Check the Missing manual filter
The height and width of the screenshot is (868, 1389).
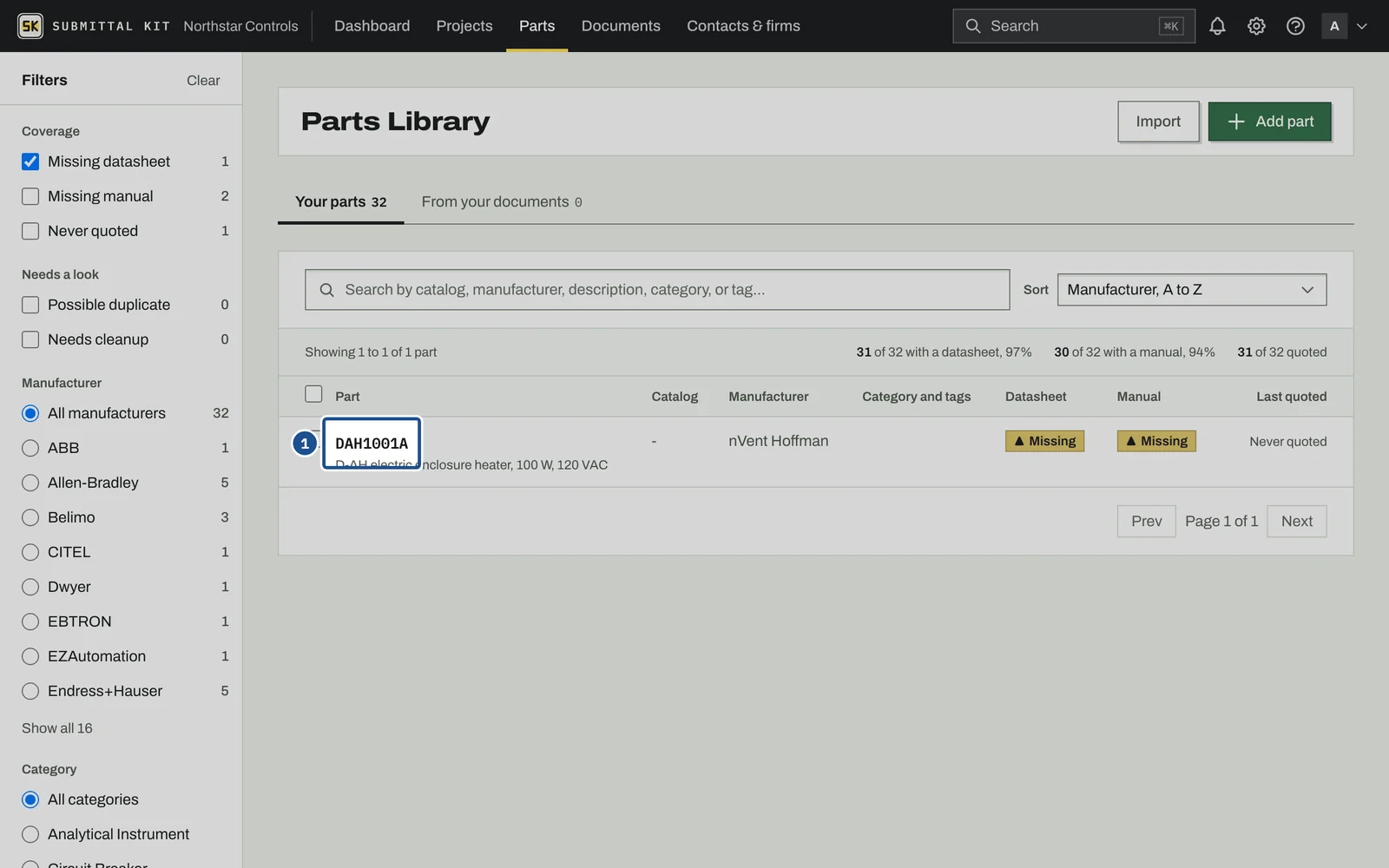pos(30,196)
